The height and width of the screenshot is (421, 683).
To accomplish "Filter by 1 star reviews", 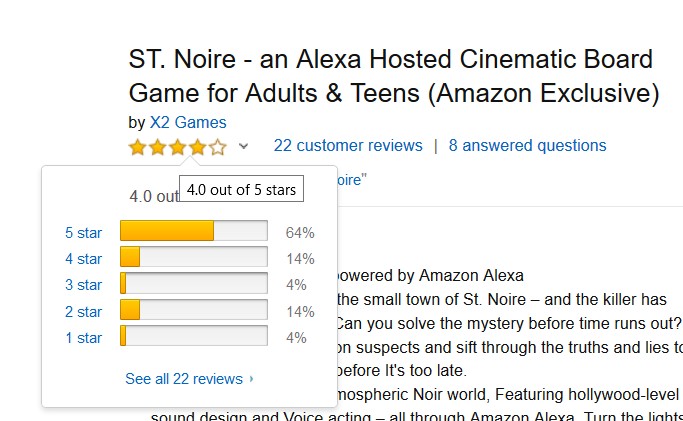I will pos(84,338).
